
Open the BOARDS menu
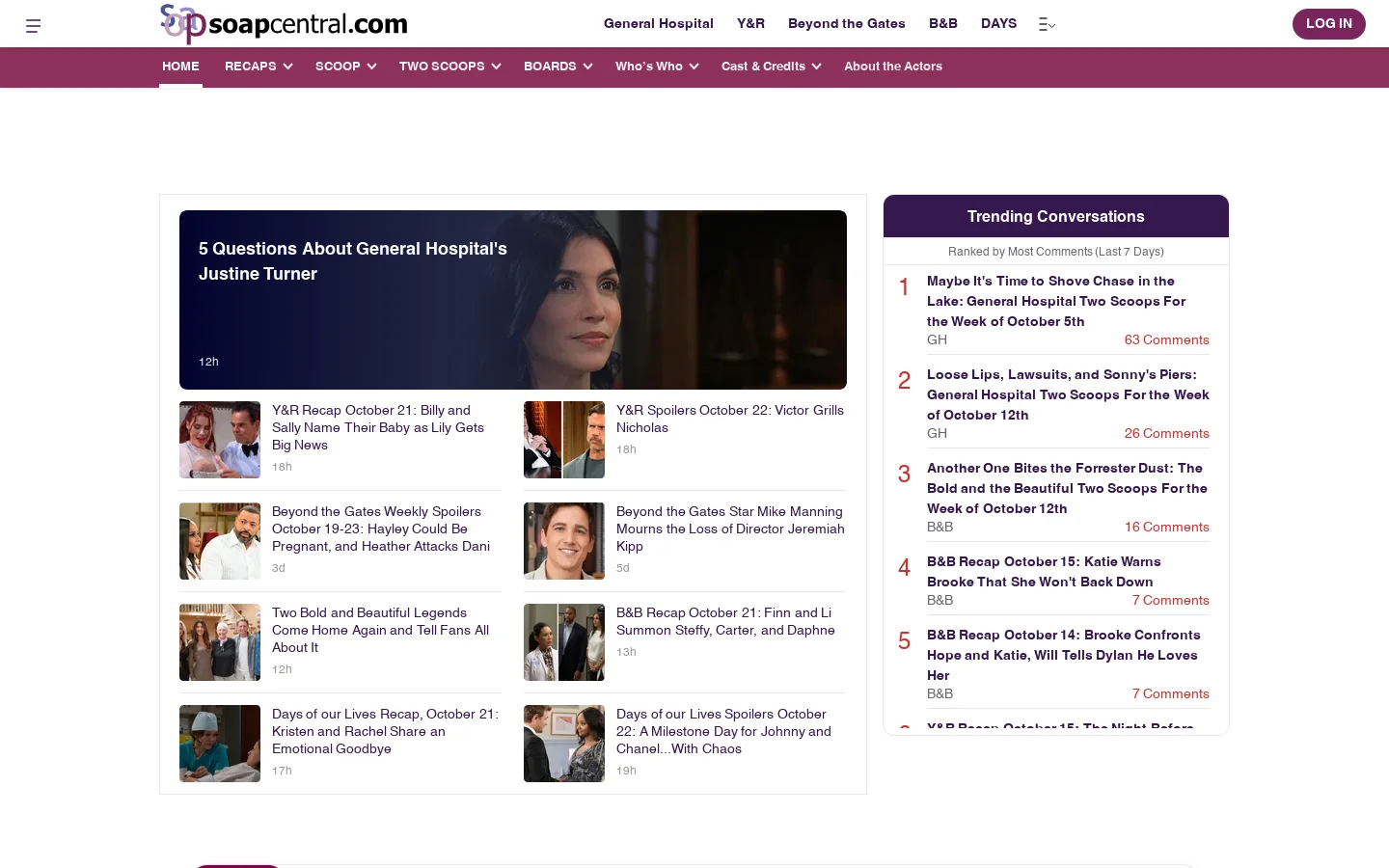(x=550, y=67)
